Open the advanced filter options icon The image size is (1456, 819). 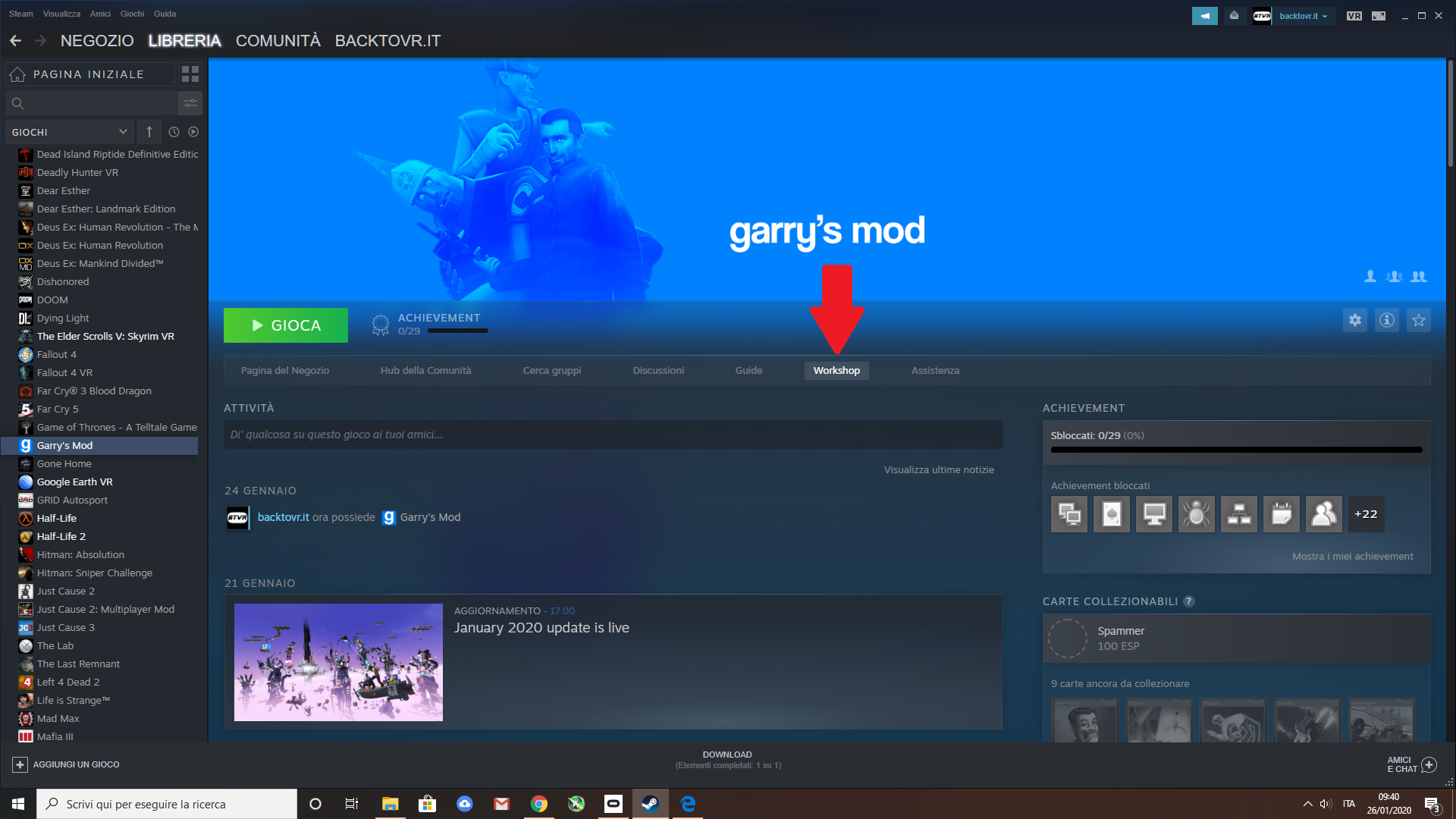[190, 103]
